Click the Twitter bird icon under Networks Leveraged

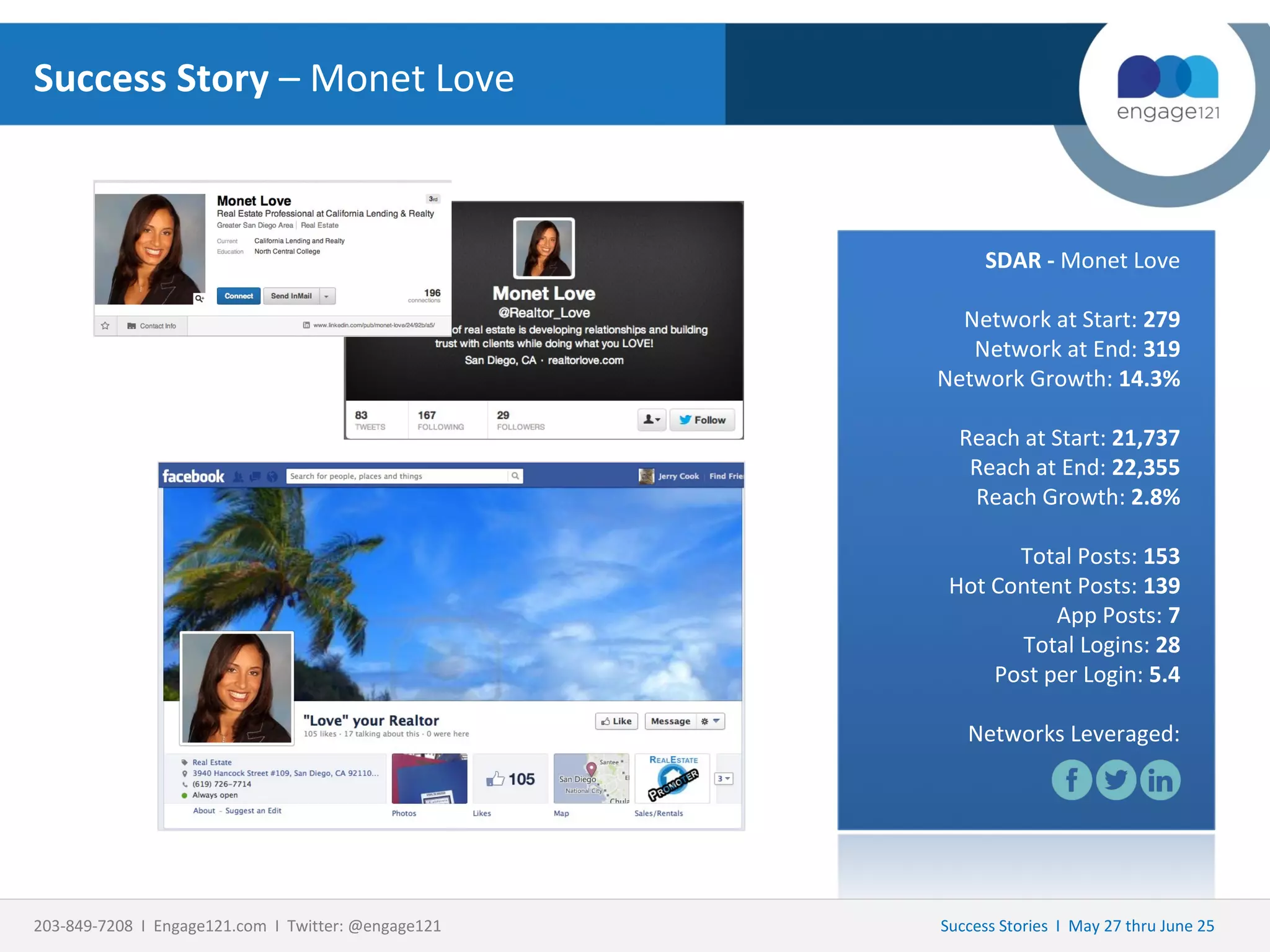pos(1116,780)
